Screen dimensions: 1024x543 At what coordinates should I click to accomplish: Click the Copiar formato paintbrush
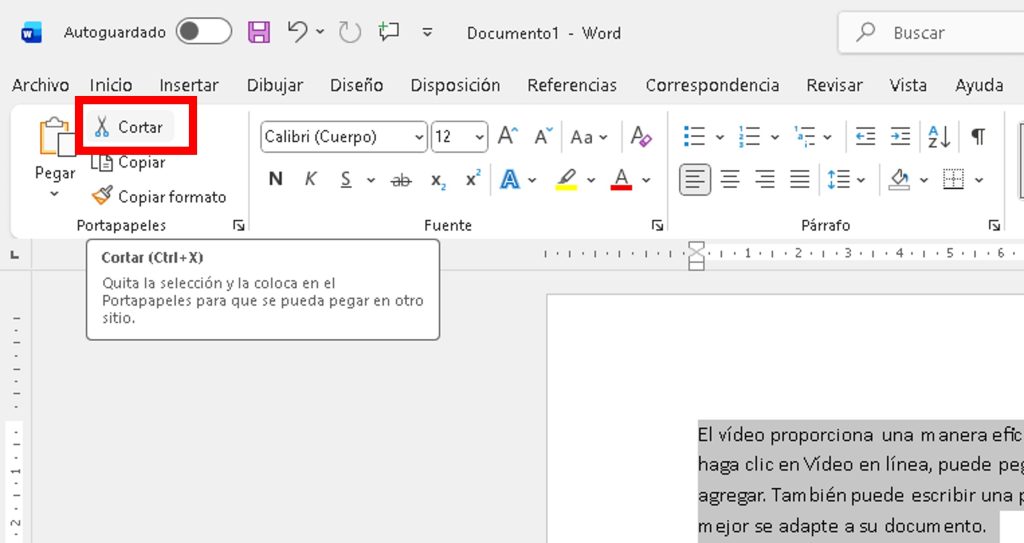click(102, 197)
